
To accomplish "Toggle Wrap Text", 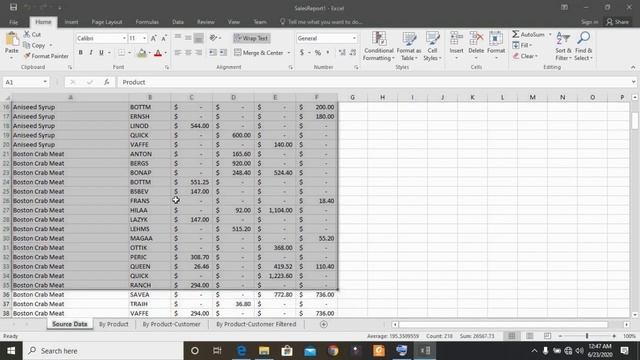I will (251, 38).
